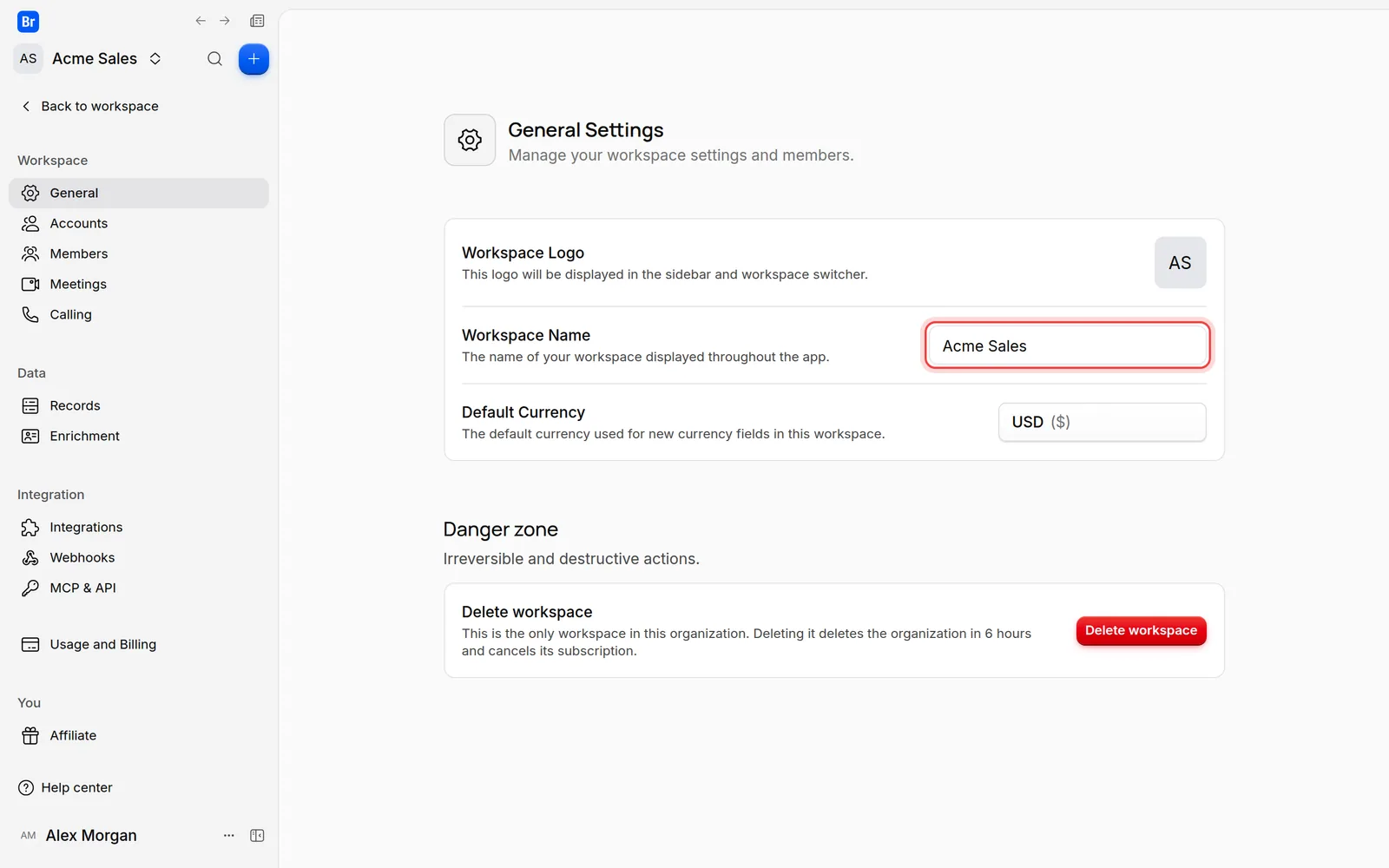The image size is (1389, 868).
Task: Open the panel icon next to navigation arrows
Action: (257, 21)
